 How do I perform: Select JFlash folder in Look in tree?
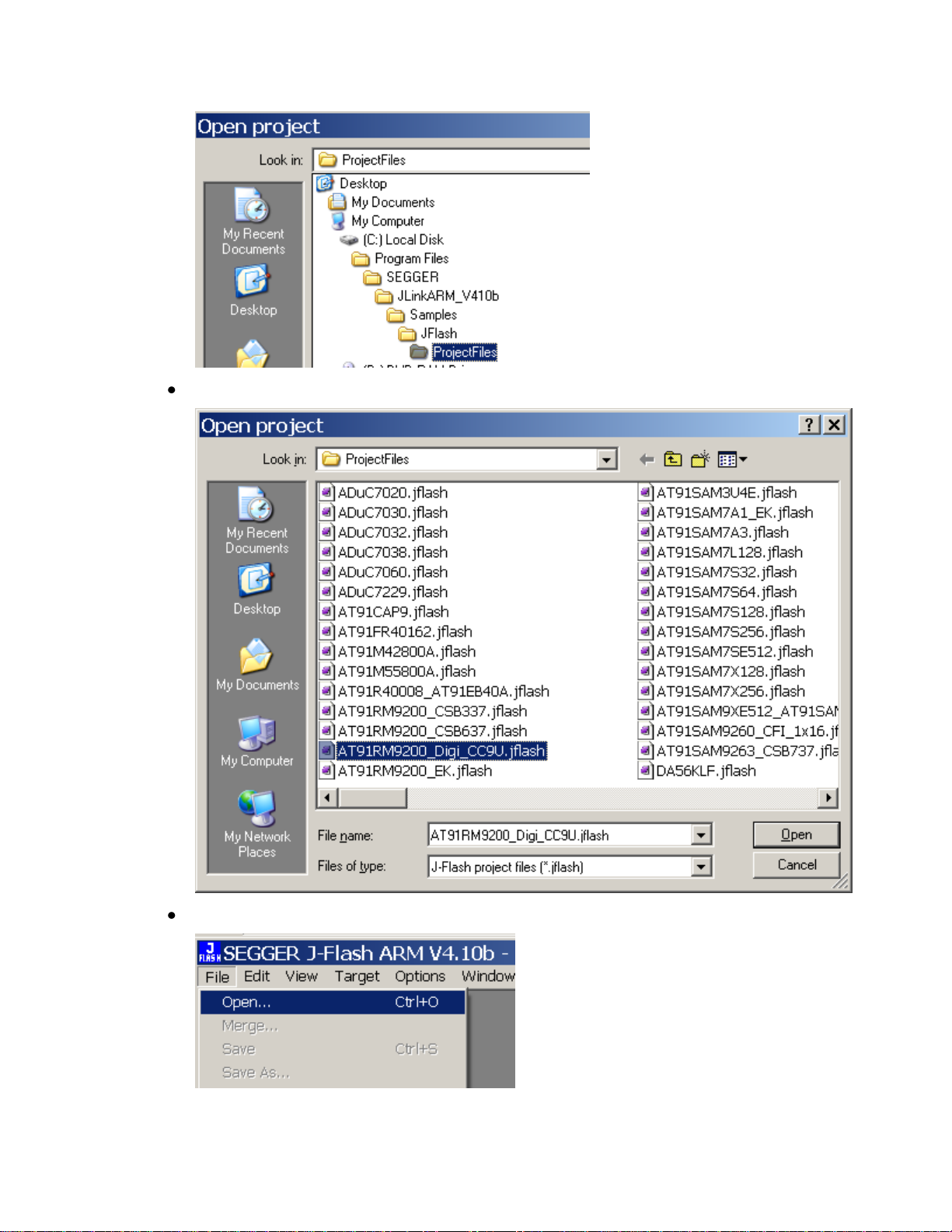point(428,333)
